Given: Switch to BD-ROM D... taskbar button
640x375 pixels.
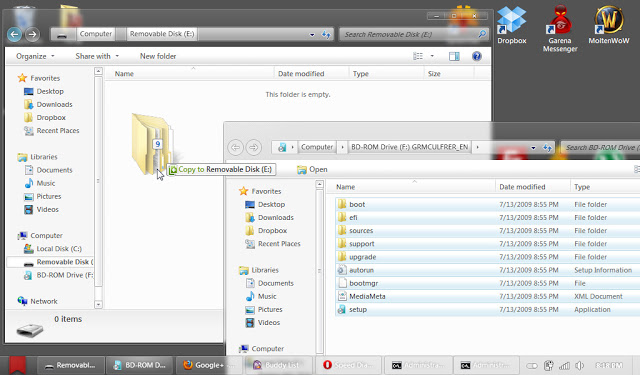Looking at the screenshot, I should [x=140, y=365].
